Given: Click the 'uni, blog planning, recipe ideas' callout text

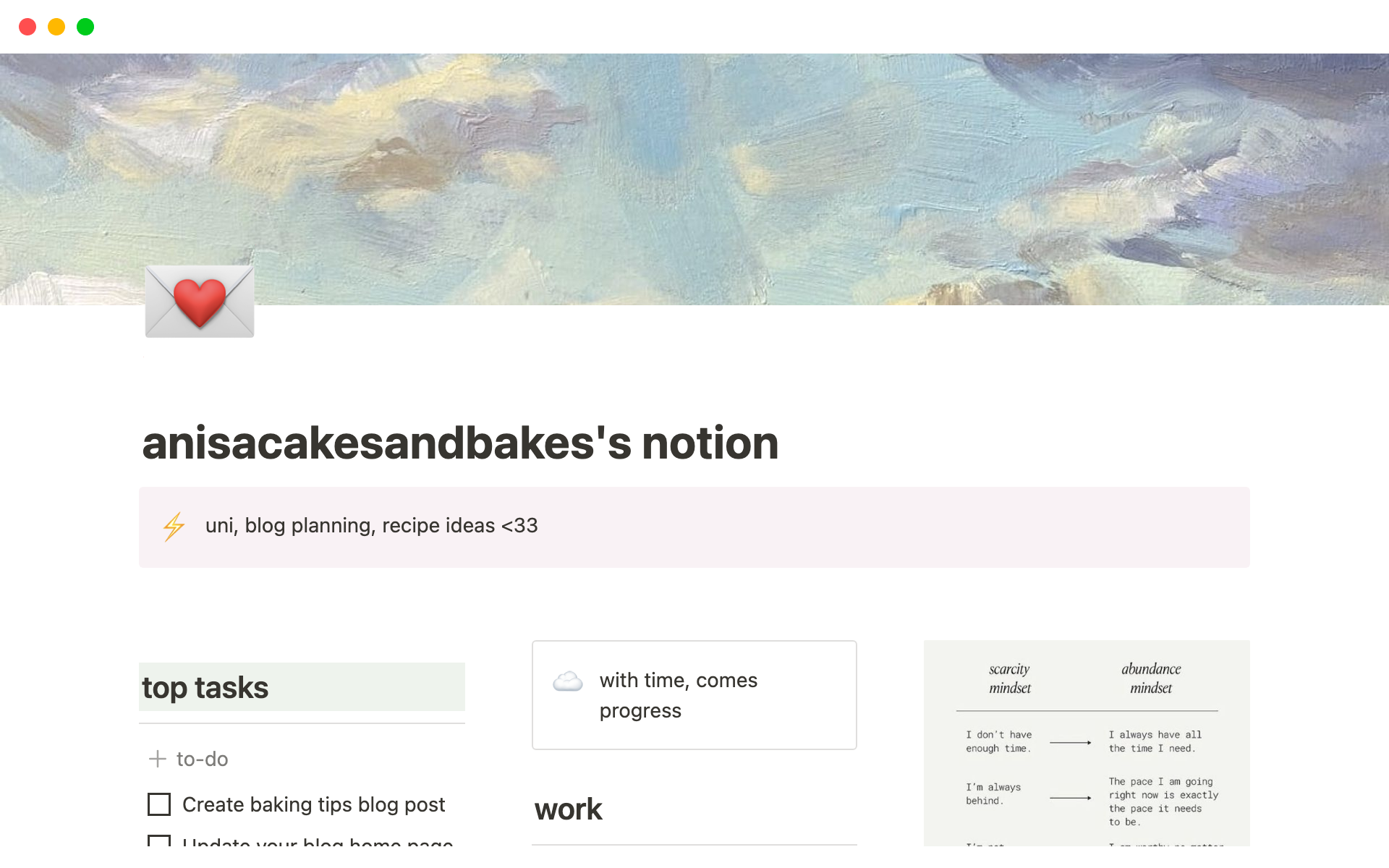Looking at the screenshot, I should click(371, 526).
